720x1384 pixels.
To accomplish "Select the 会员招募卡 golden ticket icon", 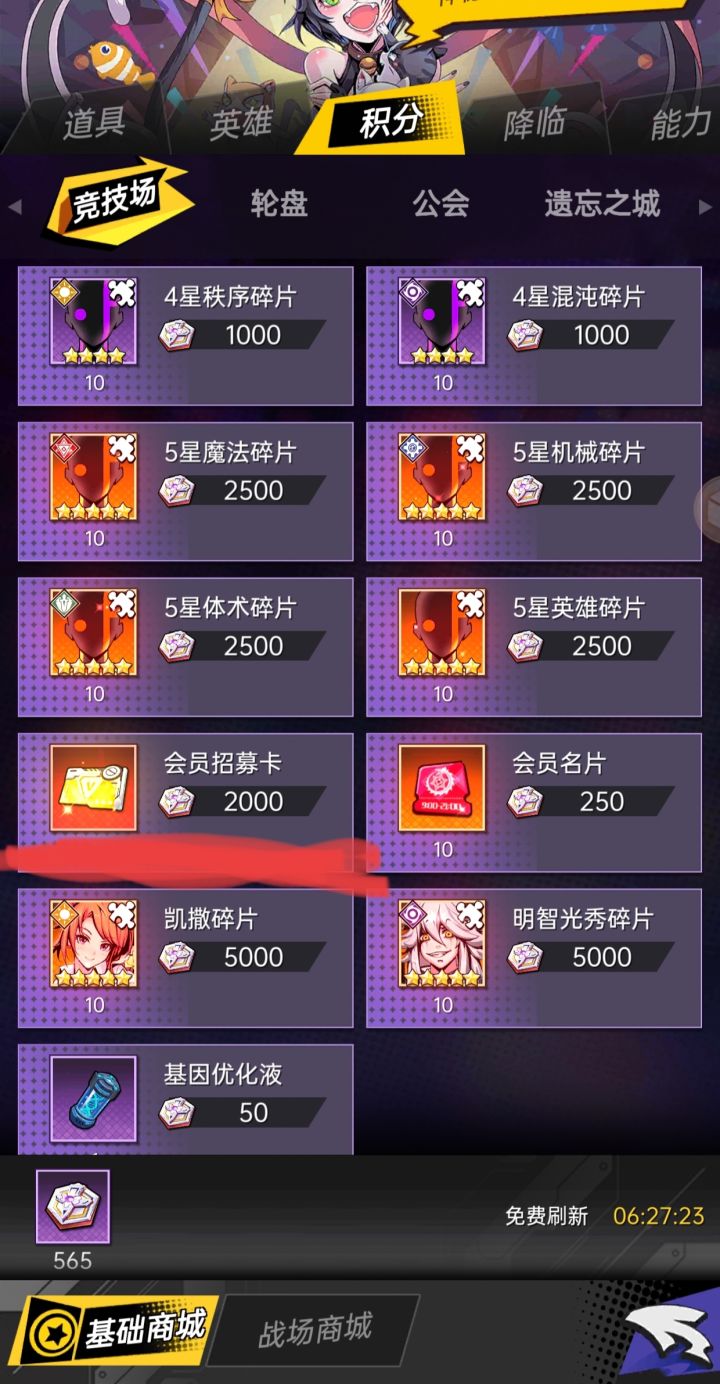I will 94,789.
